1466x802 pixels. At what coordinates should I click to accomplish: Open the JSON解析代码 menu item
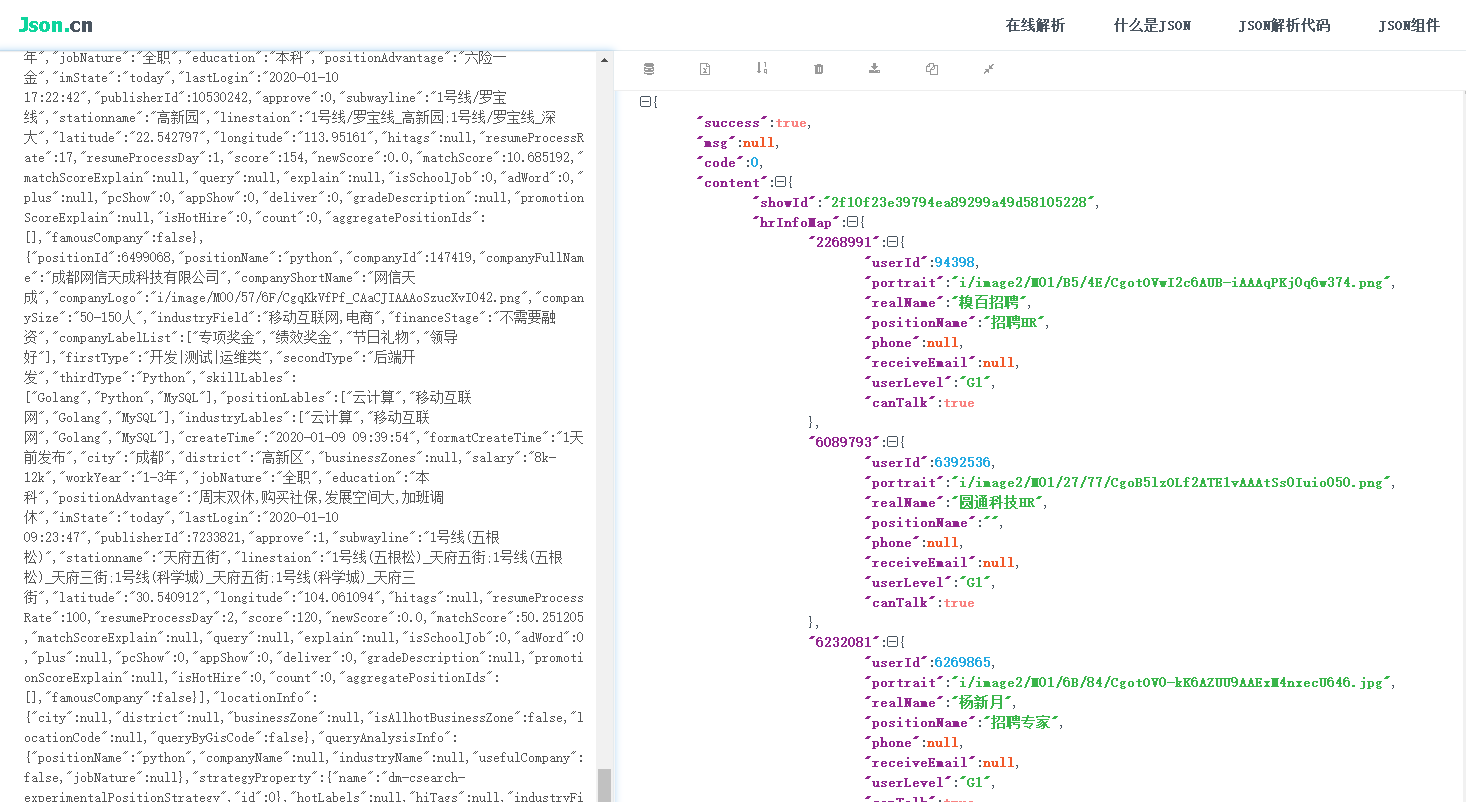(x=1284, y=26)
